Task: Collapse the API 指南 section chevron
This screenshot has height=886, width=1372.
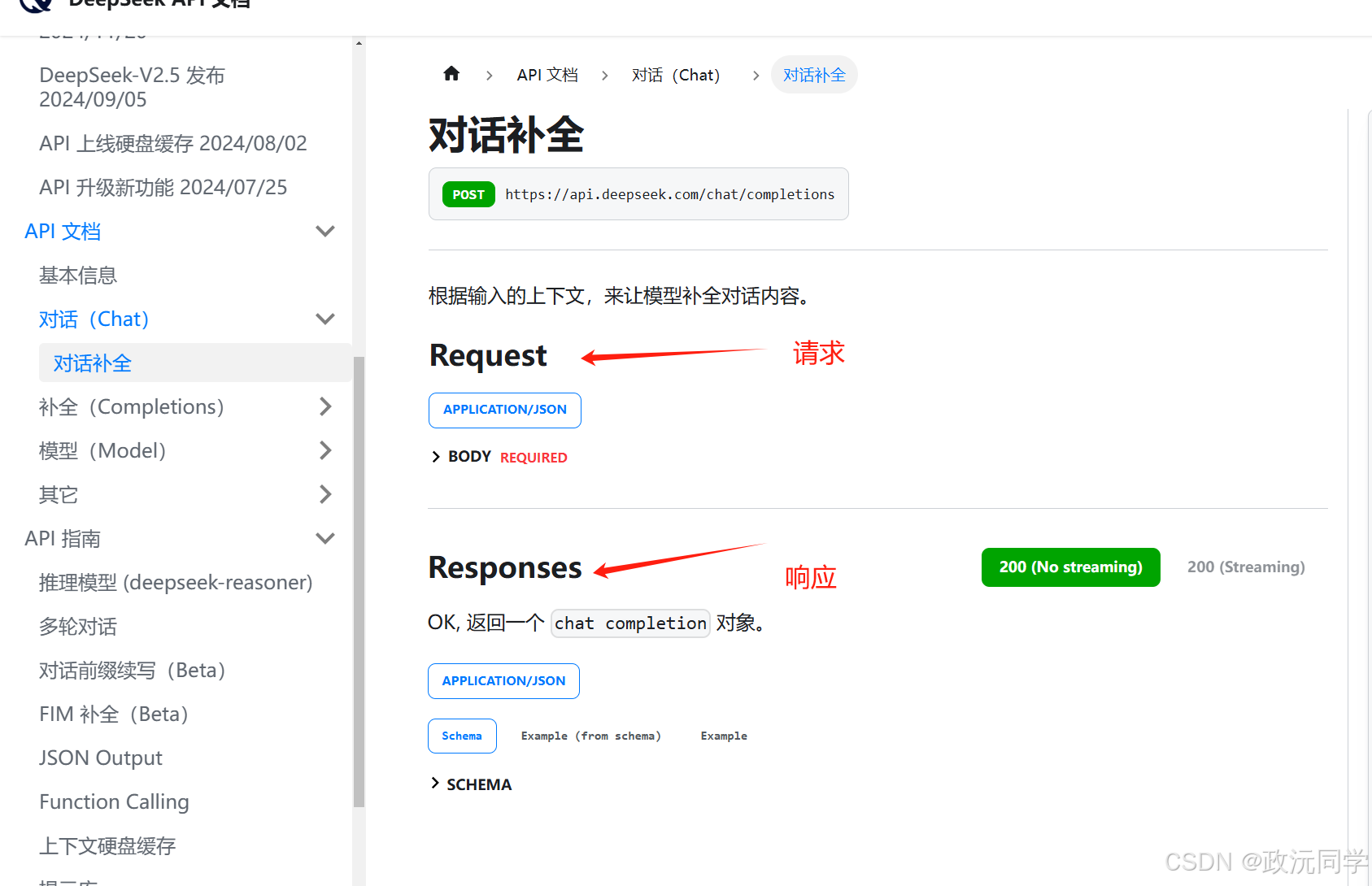Action: point(325,538)
